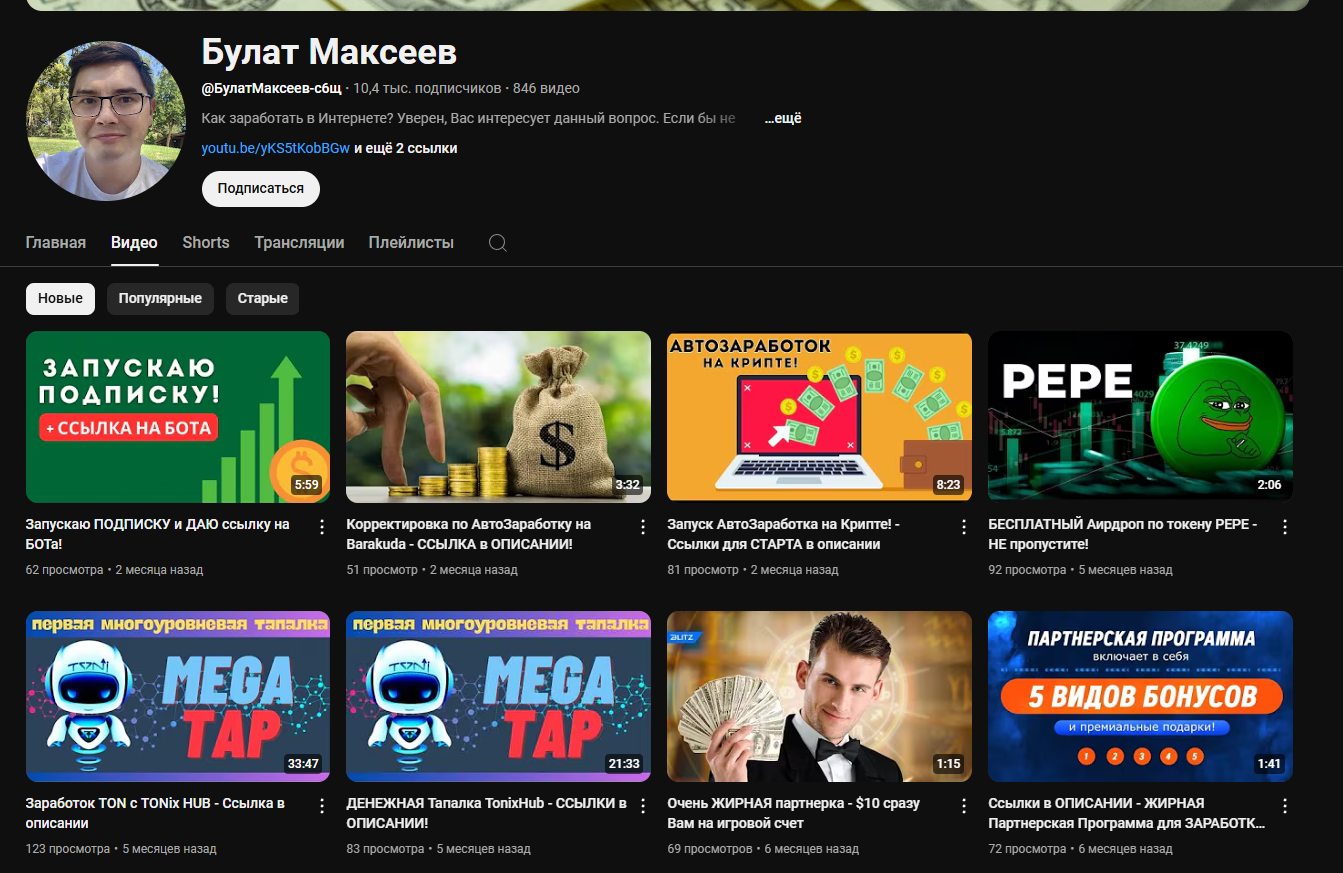Screen dimensions: 1343x873
Task: Select the 'Старые' filter chip
Action: click(262, 298)
